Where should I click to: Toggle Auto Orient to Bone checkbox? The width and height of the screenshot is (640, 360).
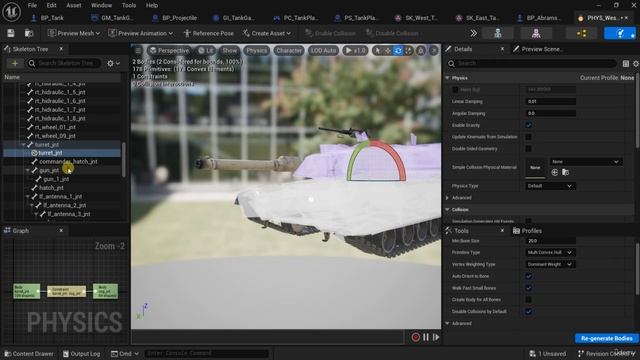(x=529, y=276)
